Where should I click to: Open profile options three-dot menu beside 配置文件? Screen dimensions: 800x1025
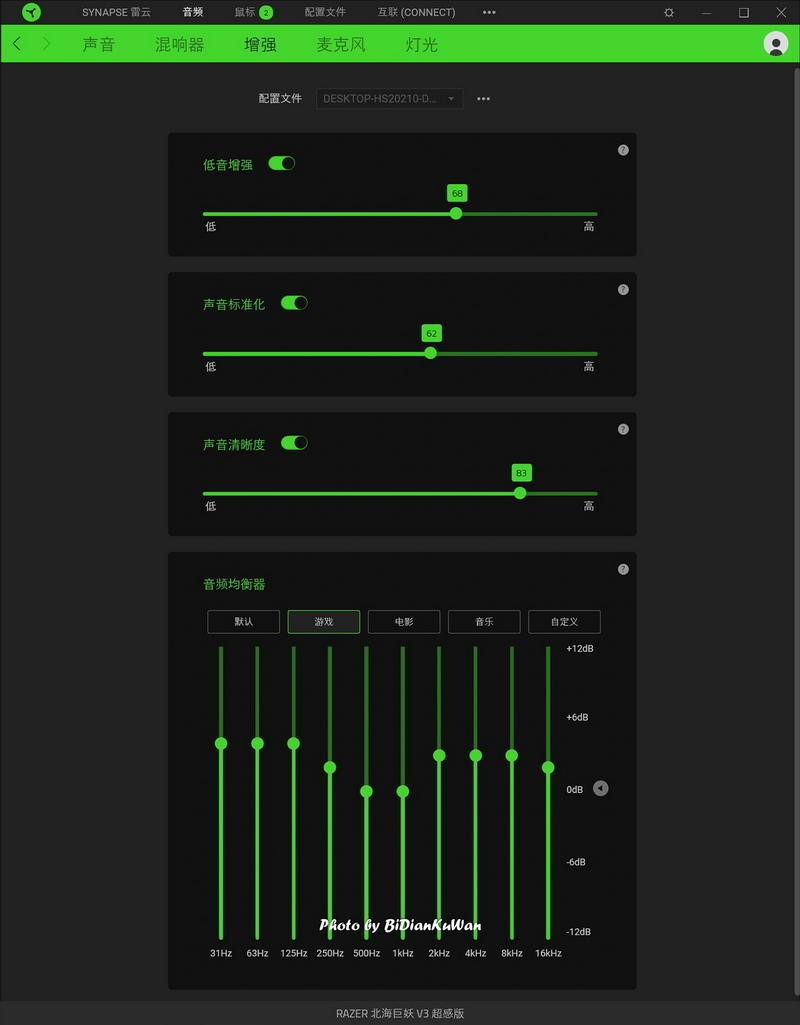pyautogui.click(x=483, y=99)
